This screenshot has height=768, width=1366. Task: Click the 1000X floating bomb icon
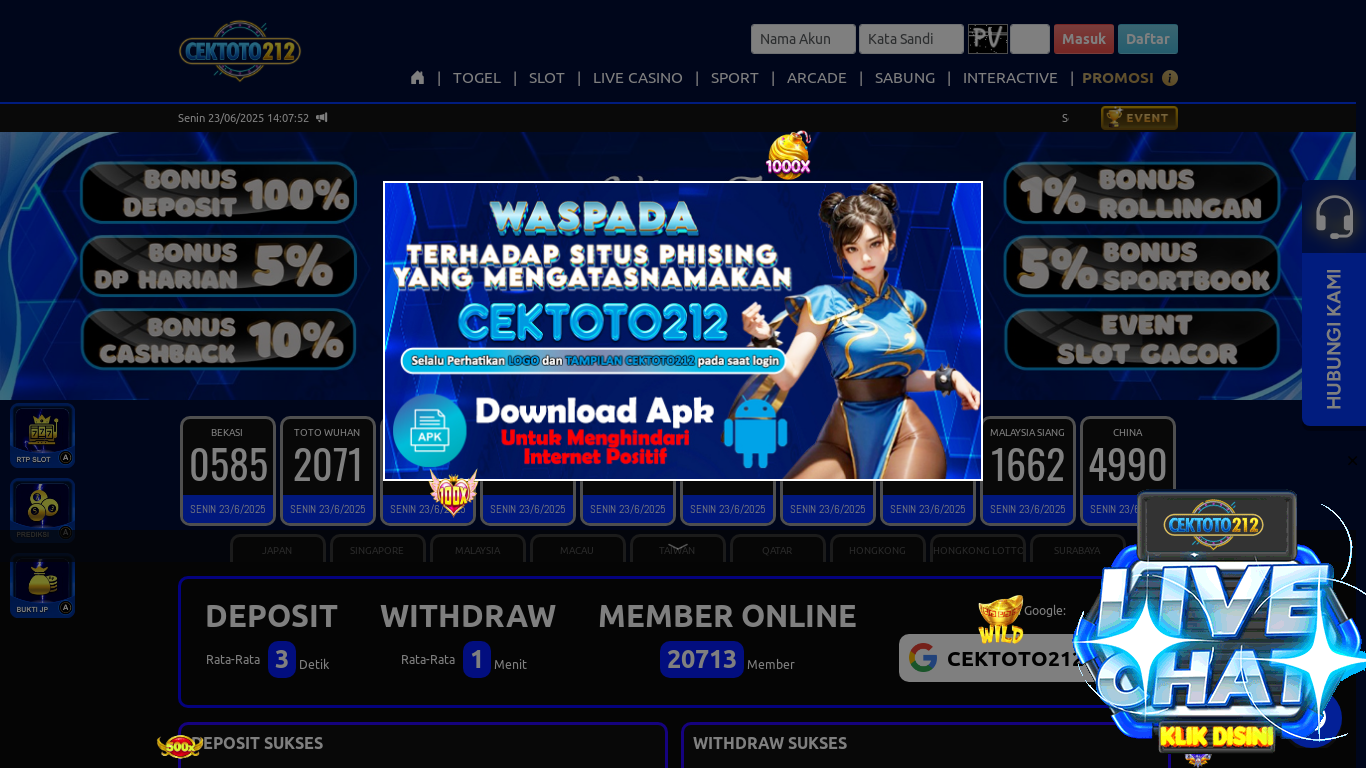[789, 156]
